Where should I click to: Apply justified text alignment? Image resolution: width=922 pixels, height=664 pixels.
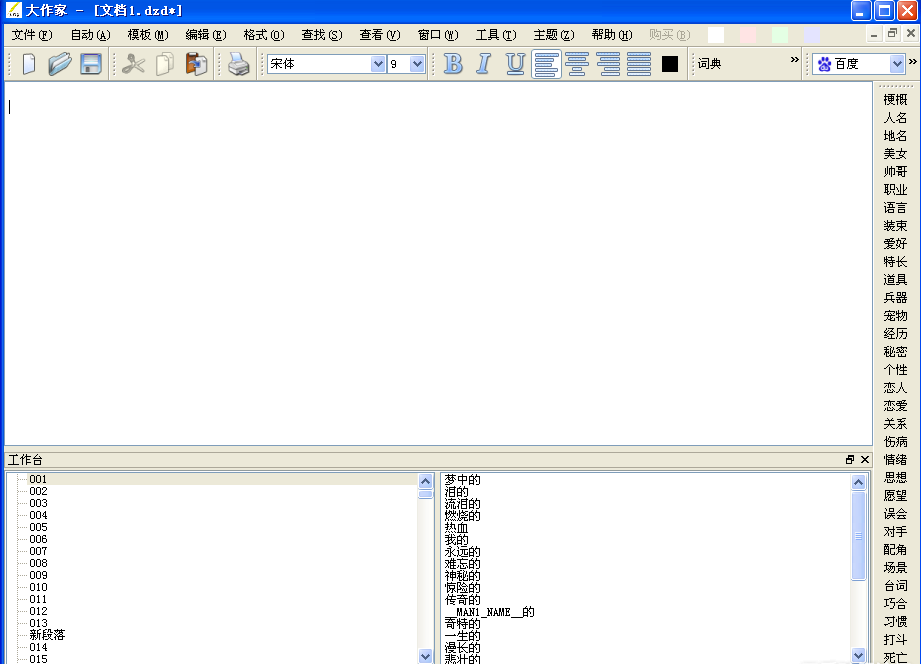point(639,63)
